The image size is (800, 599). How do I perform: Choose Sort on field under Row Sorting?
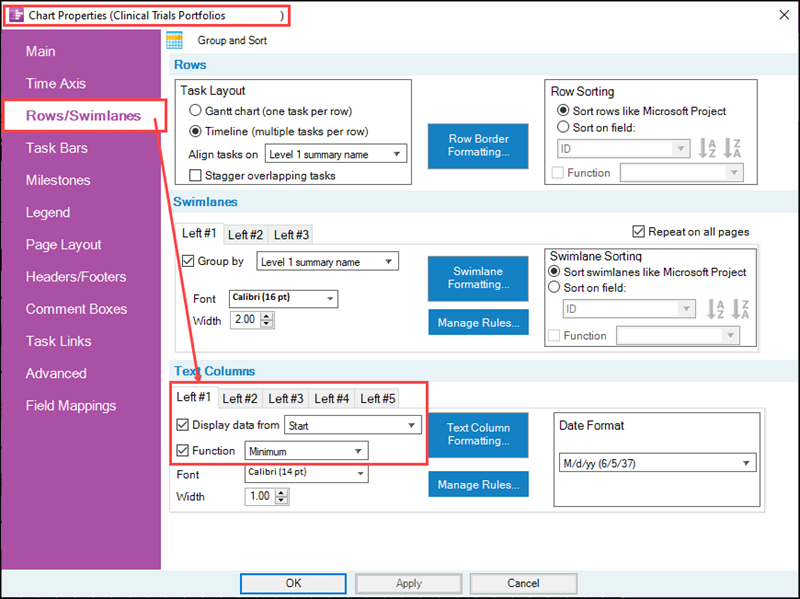(x=563, y=127)
